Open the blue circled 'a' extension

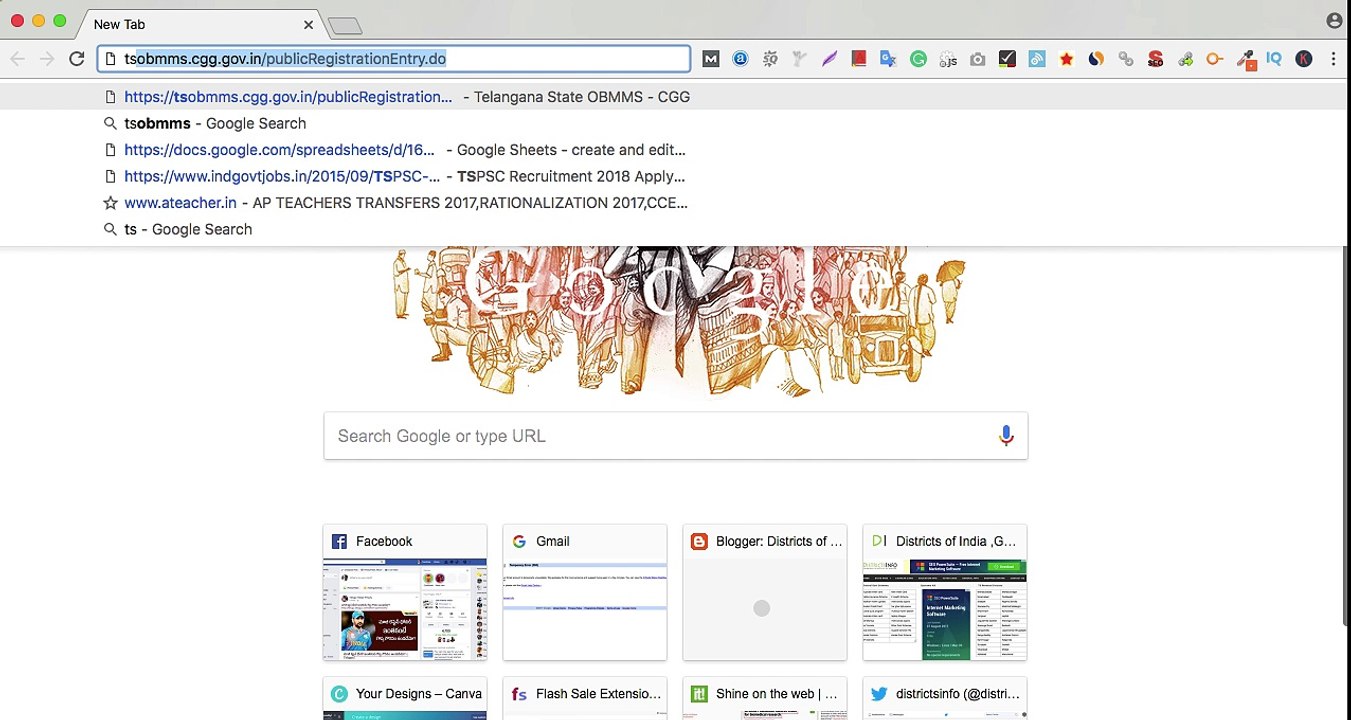click(x=740, y=59)
